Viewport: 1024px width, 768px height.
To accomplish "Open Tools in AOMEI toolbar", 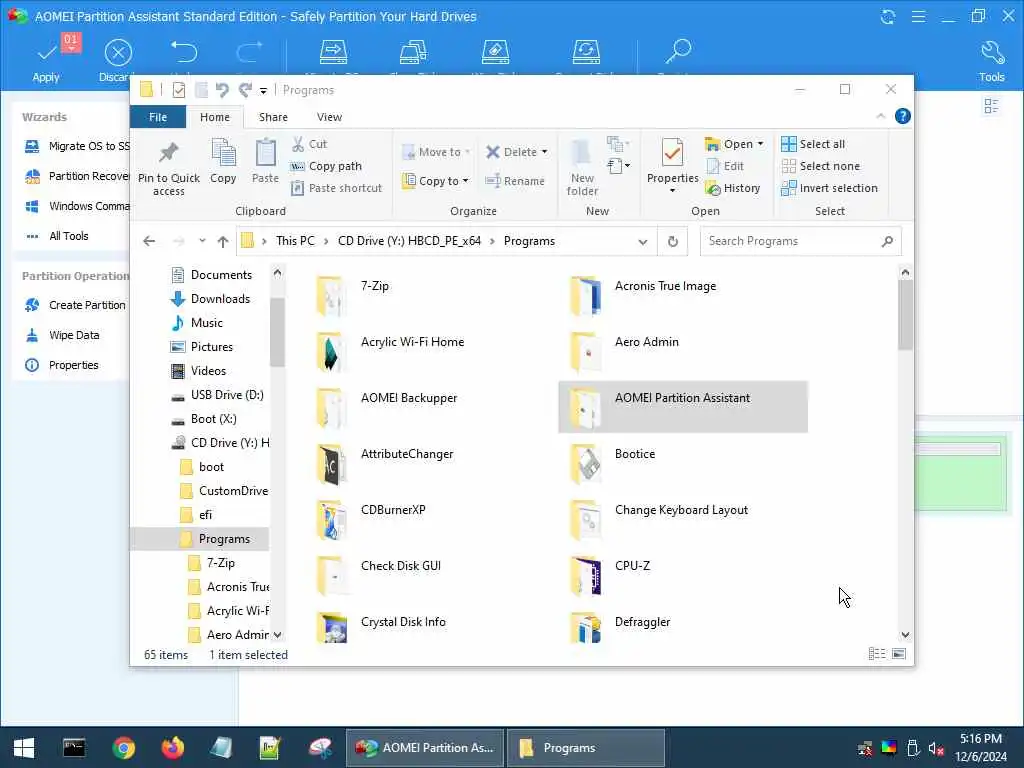I will [991, 62].
